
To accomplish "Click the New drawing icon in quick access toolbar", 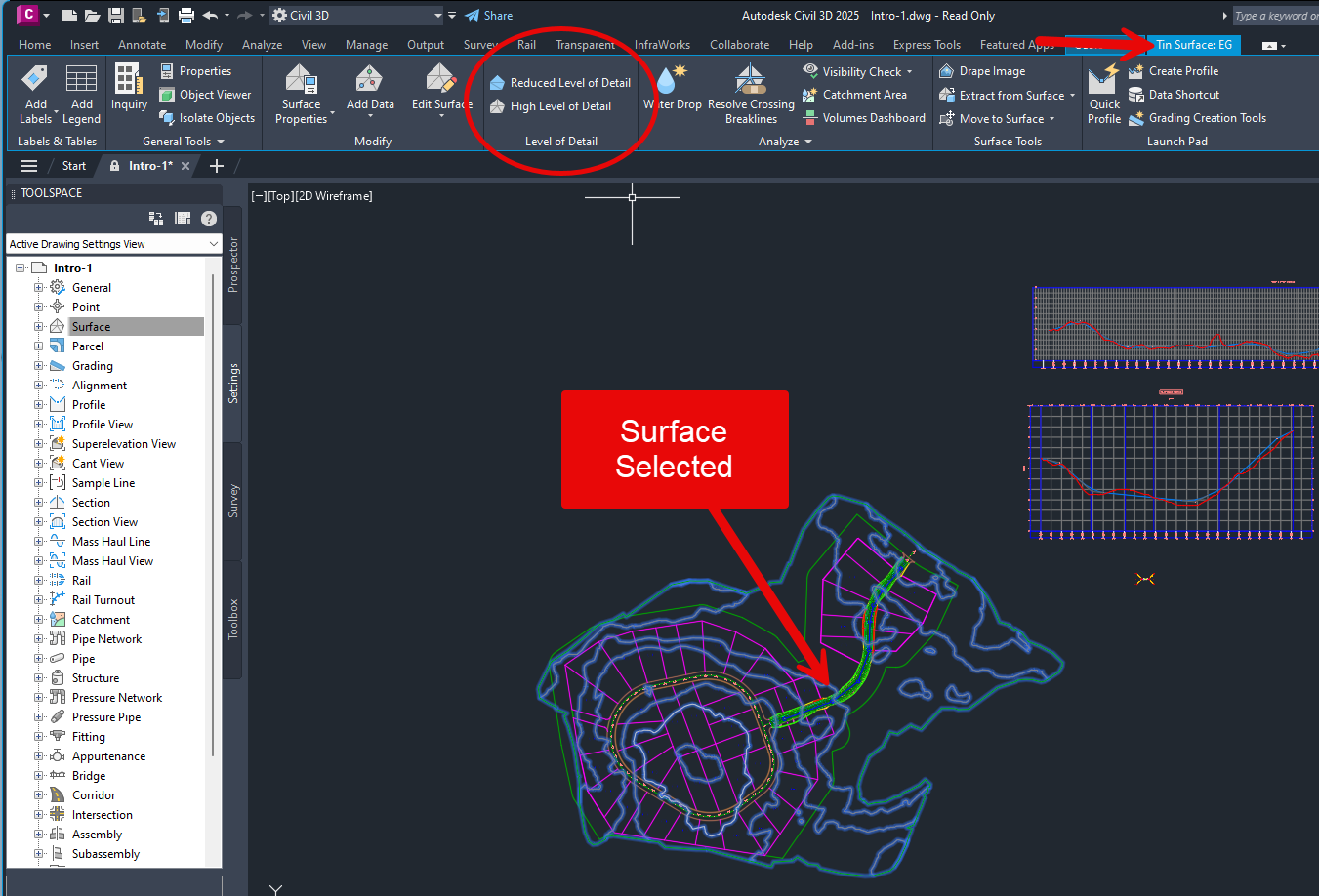I will click(x=68, y=16).
